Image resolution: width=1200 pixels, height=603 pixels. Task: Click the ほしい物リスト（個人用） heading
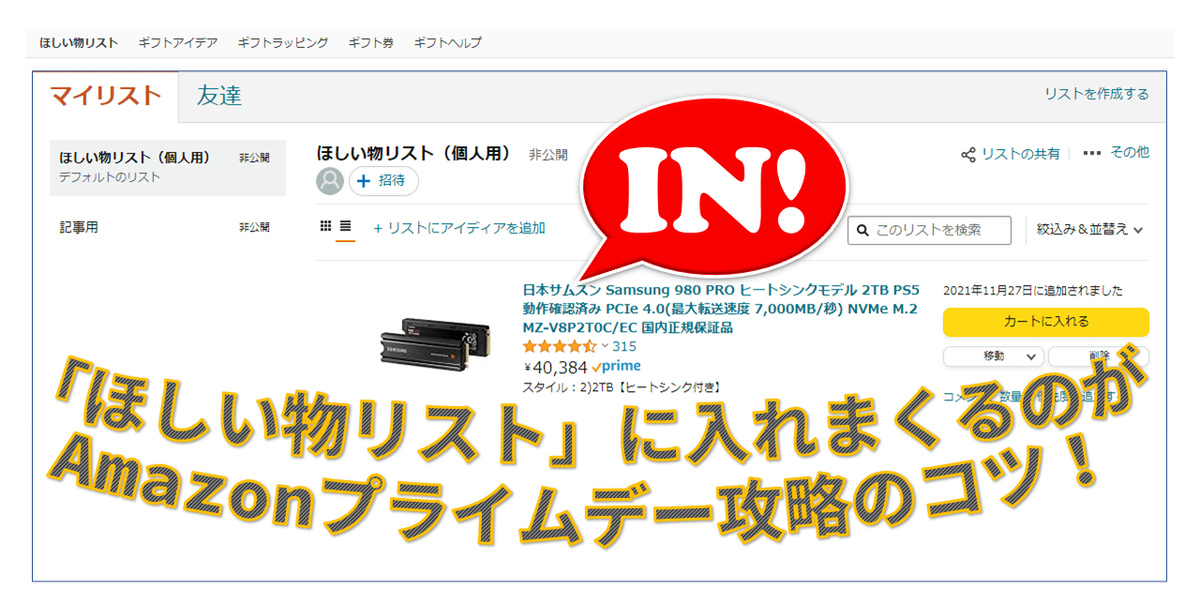(x=414, y=153)
